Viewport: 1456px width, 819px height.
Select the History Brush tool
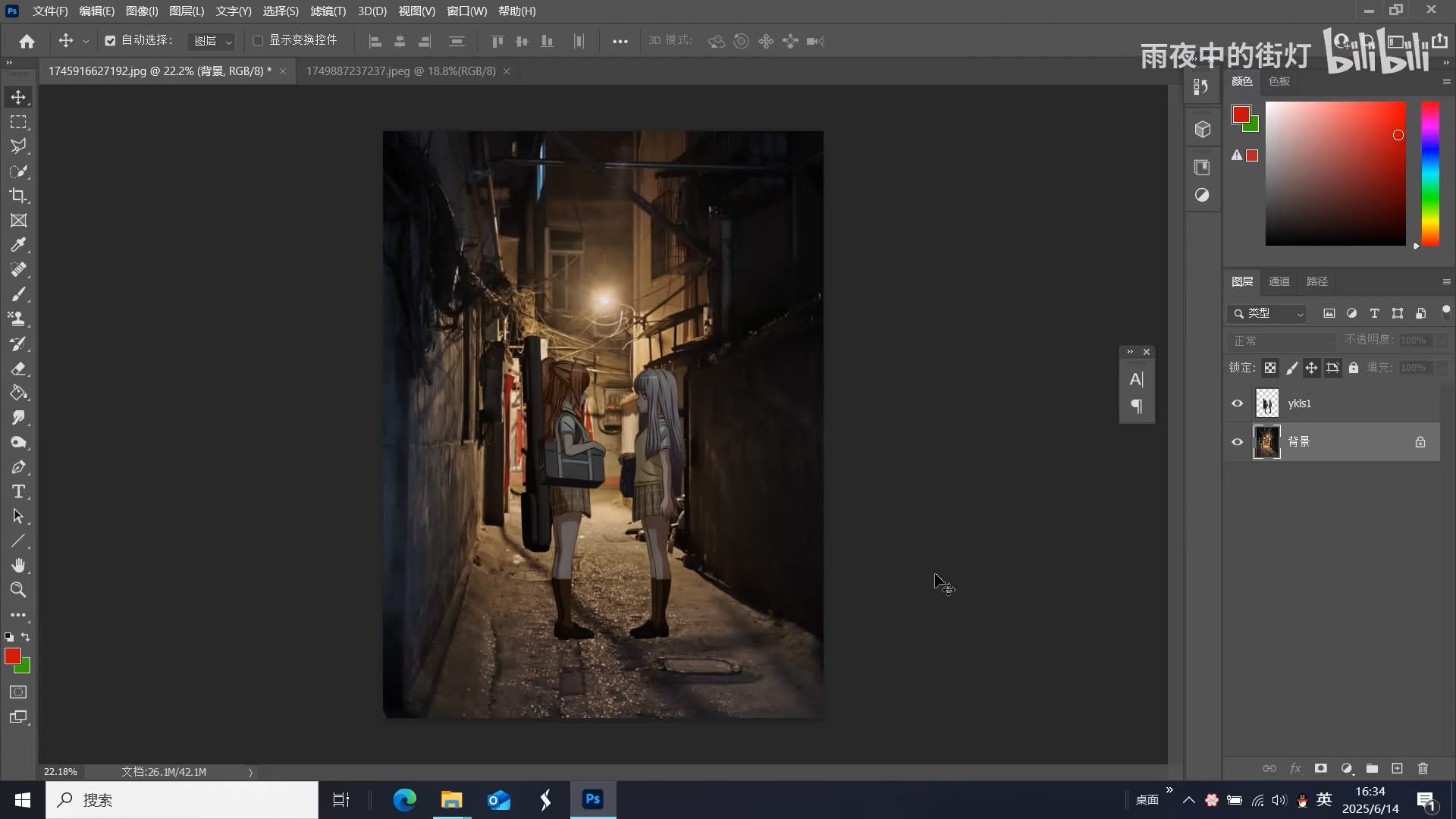[18, 344]
